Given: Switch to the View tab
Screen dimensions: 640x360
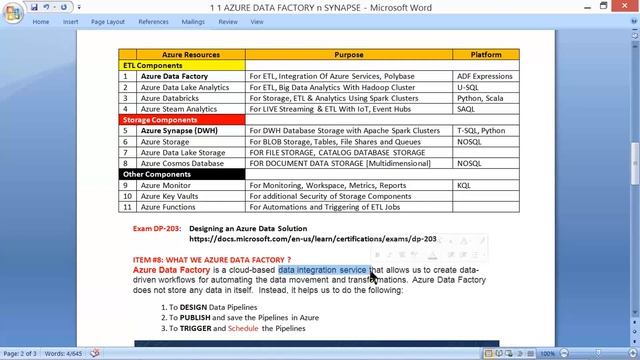Looking at the screenshot, I should [257, 22].
